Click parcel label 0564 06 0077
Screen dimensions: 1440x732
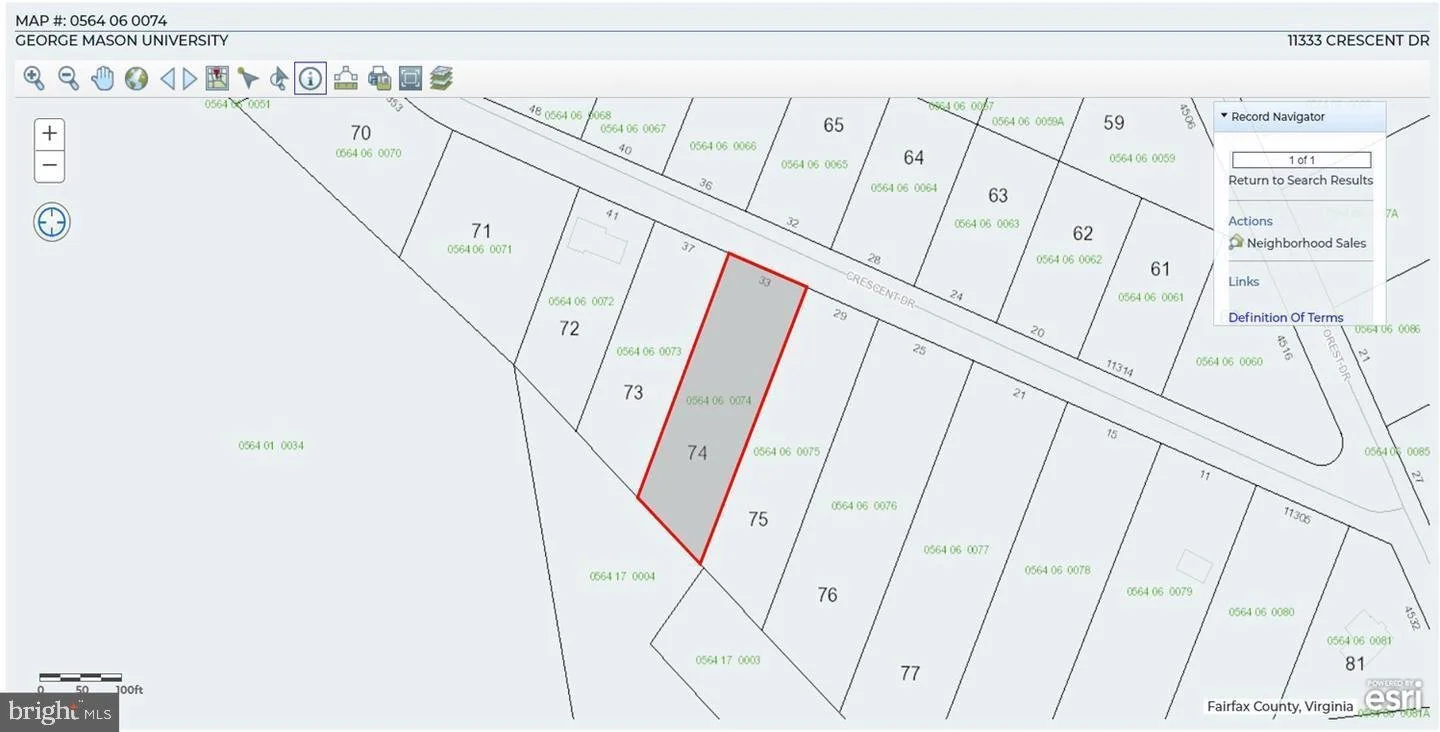[x=956, y=549]
